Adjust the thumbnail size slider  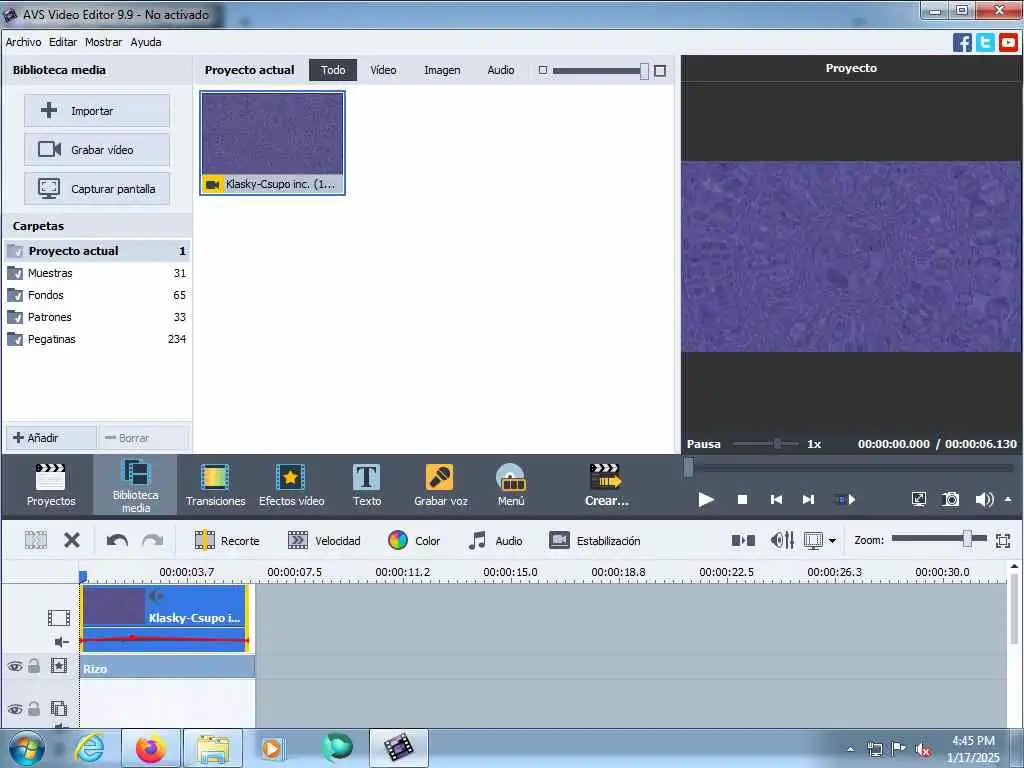click(600, 71)
